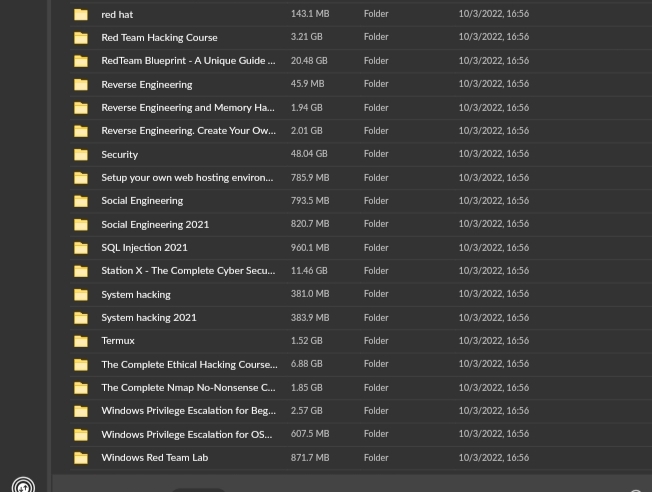The height and width of the screenshot is (492, 652).
Task: Select 'Setup your own web hosting environ...' name
Action: coord(187,178)
